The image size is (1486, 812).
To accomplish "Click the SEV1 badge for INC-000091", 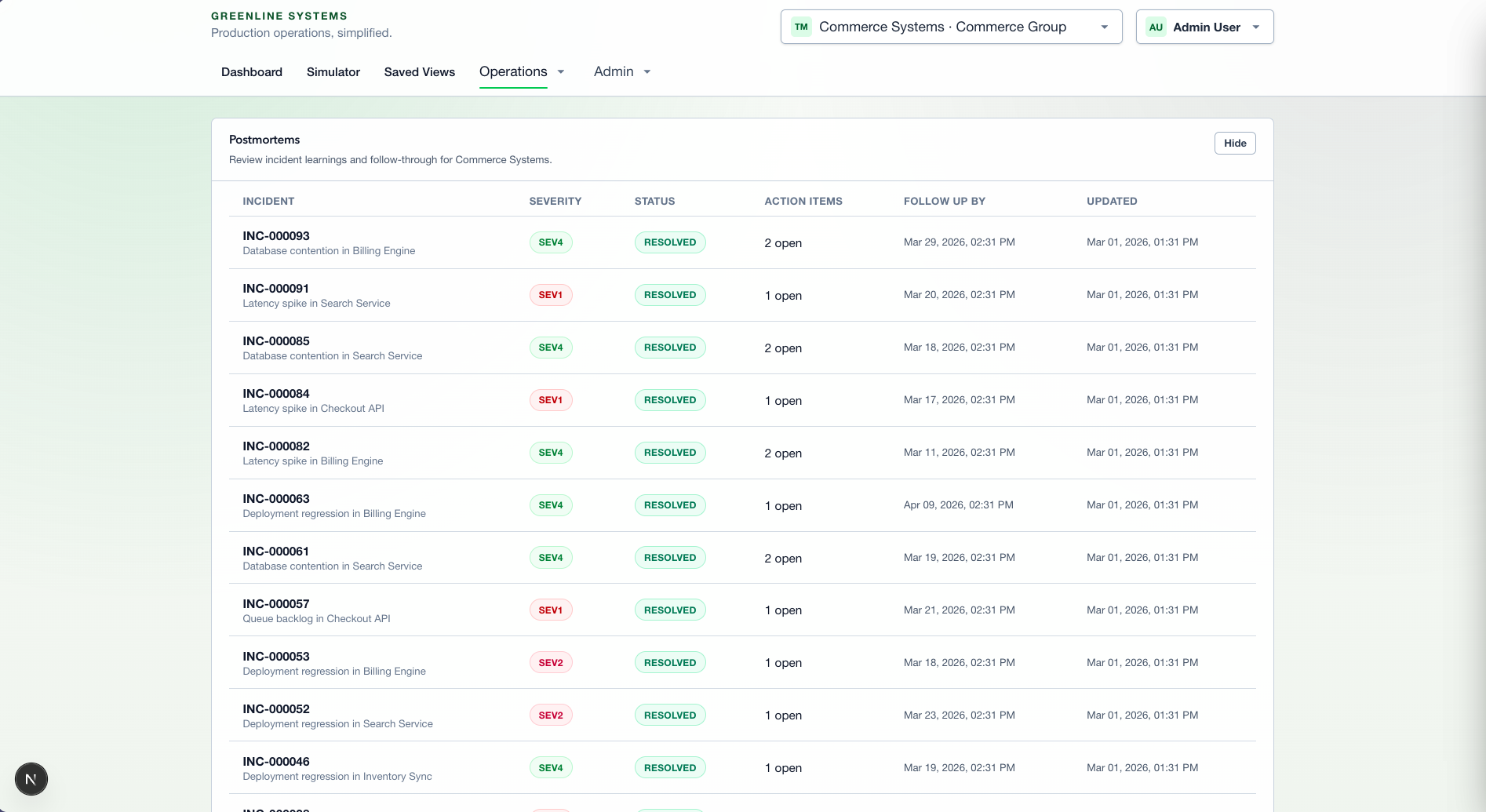I will click(550, 295).
